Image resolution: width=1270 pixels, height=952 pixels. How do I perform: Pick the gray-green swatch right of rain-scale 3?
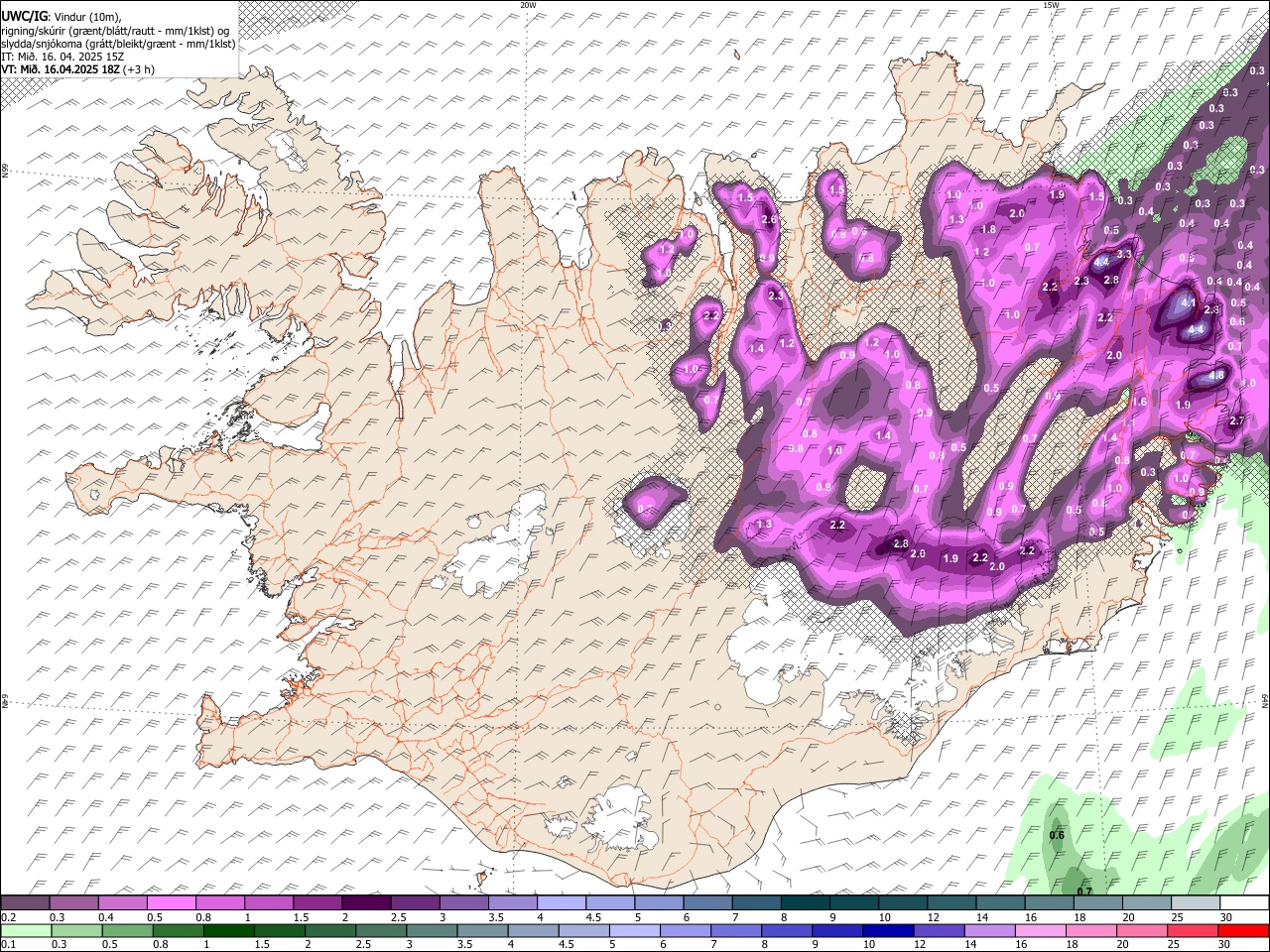point(430,931)
